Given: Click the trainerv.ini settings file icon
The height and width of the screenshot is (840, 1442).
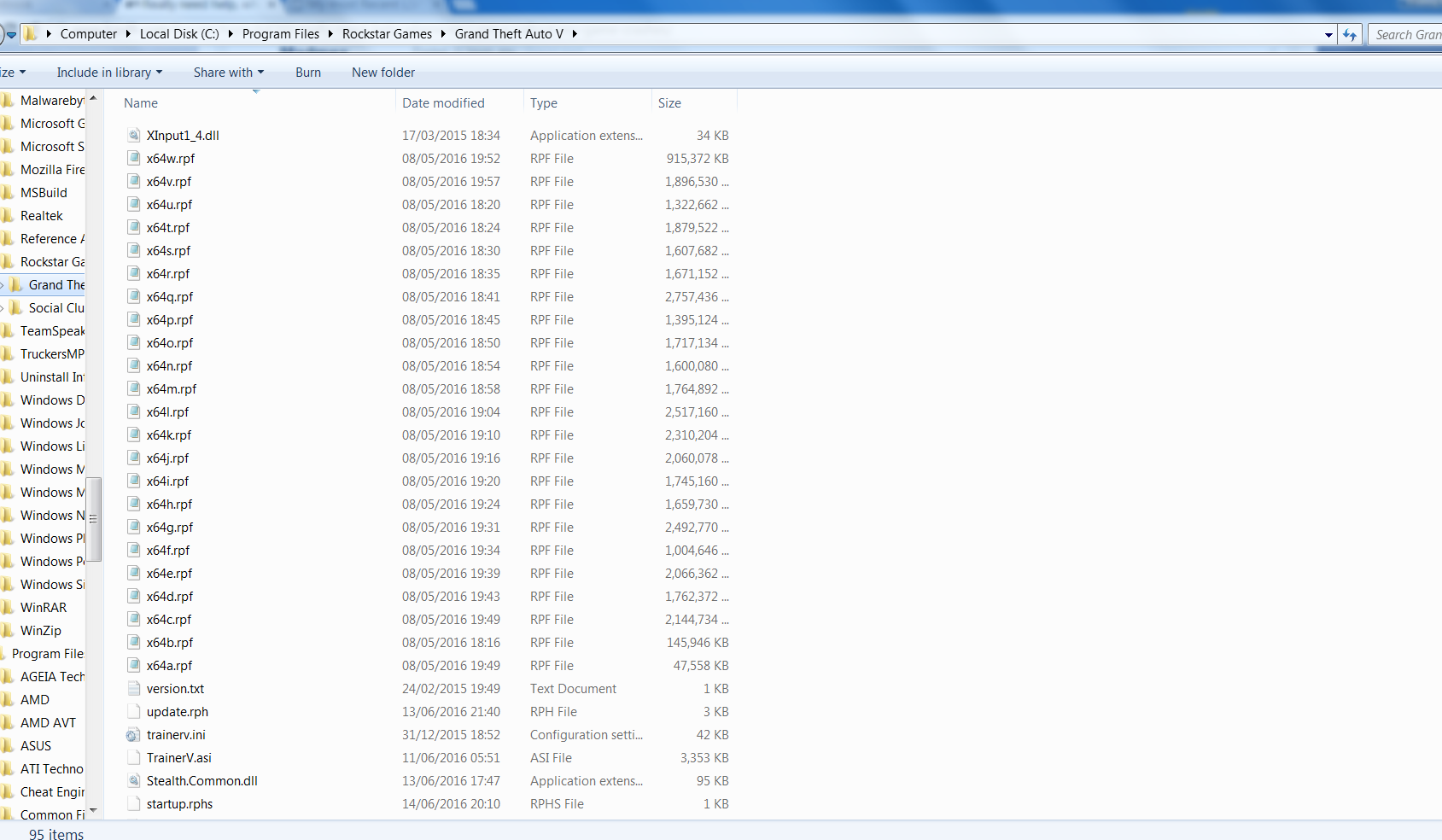Looking at the screenshot, I should coord(133,734).
